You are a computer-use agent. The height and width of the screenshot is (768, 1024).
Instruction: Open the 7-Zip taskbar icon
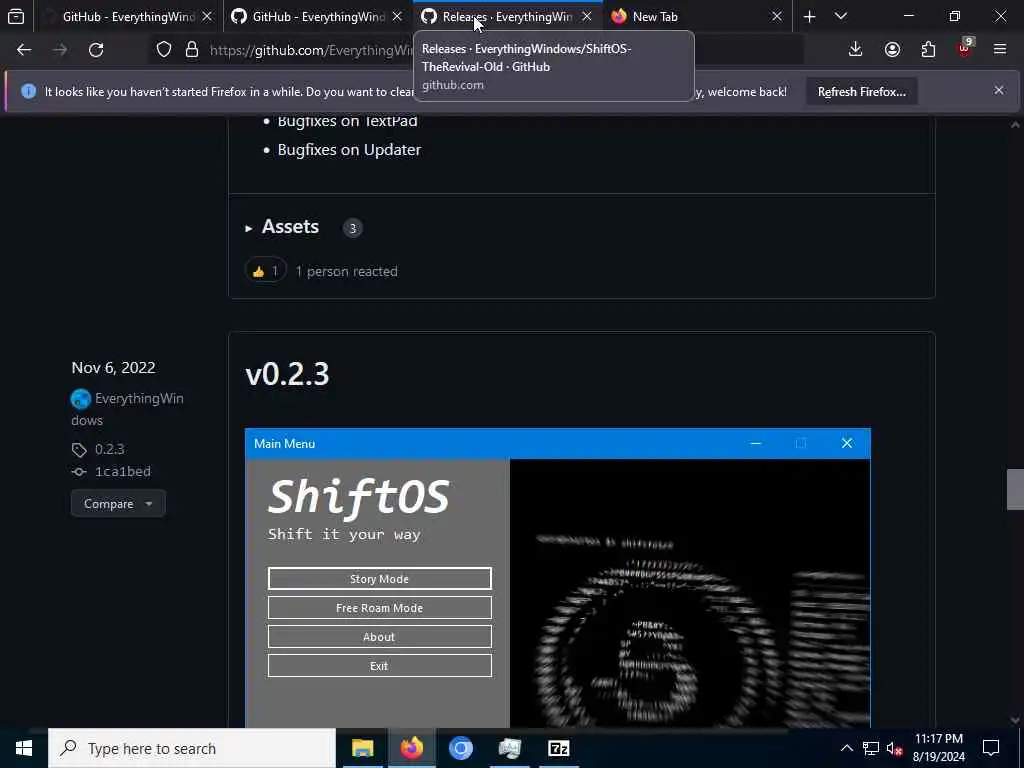click(x=558, y=748)
